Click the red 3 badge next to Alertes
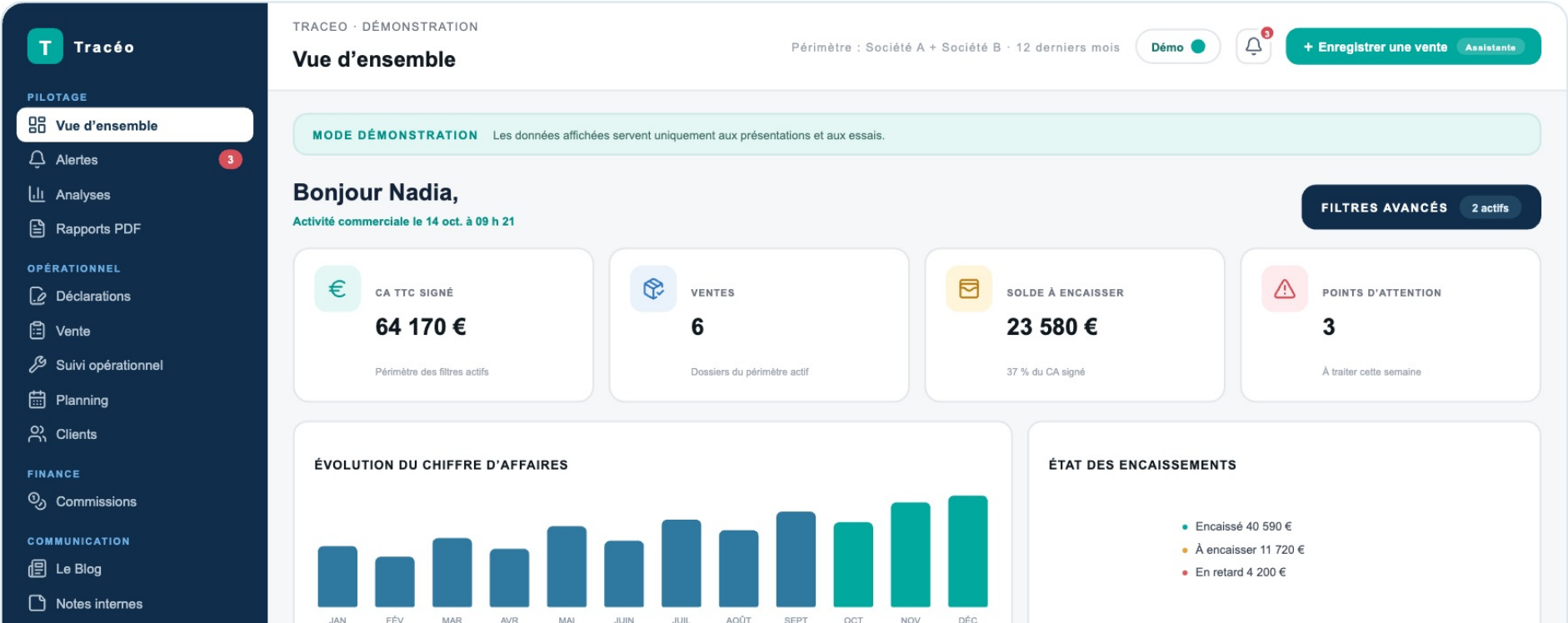 coord(231,159)
